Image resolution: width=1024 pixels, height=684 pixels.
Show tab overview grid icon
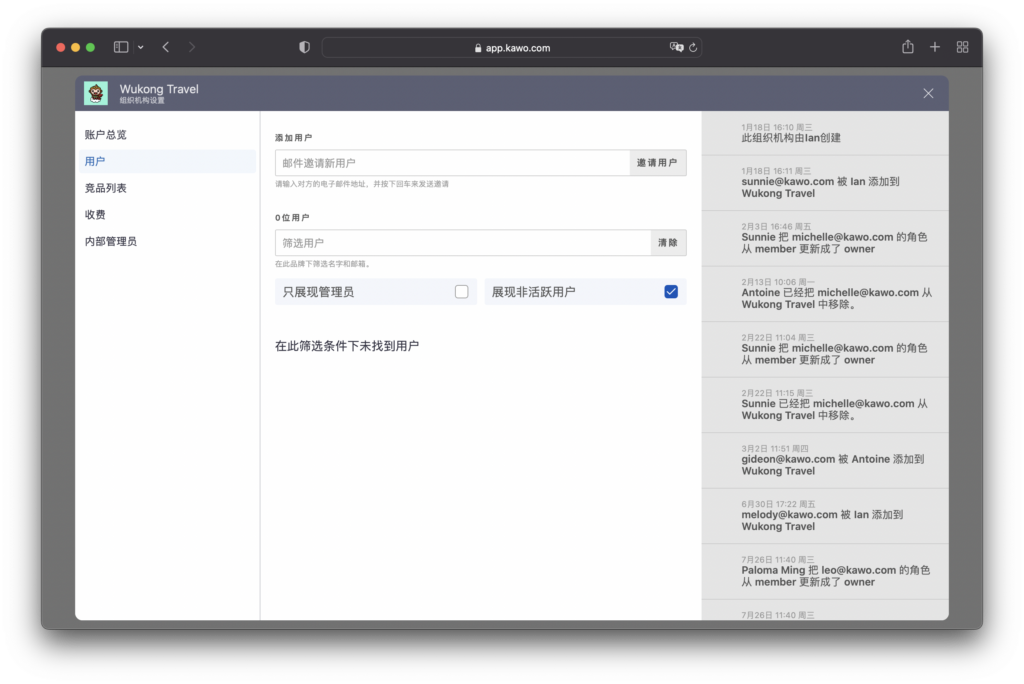(x=962, y=47)
